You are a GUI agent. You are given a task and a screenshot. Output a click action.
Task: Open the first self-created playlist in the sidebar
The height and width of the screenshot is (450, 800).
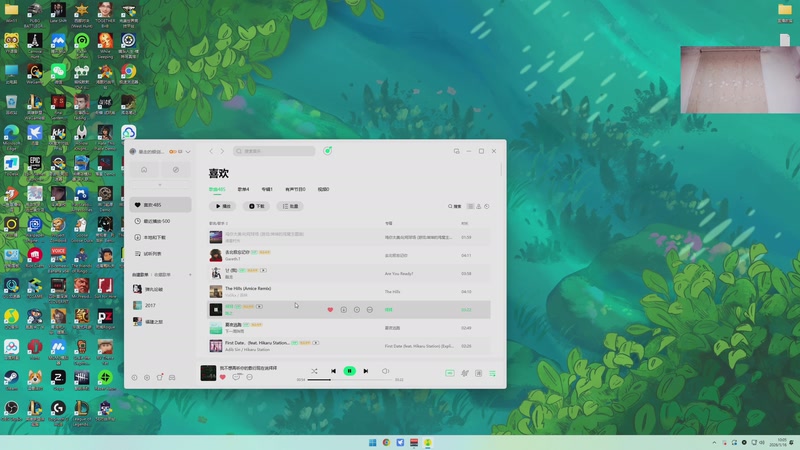[160, 289]
